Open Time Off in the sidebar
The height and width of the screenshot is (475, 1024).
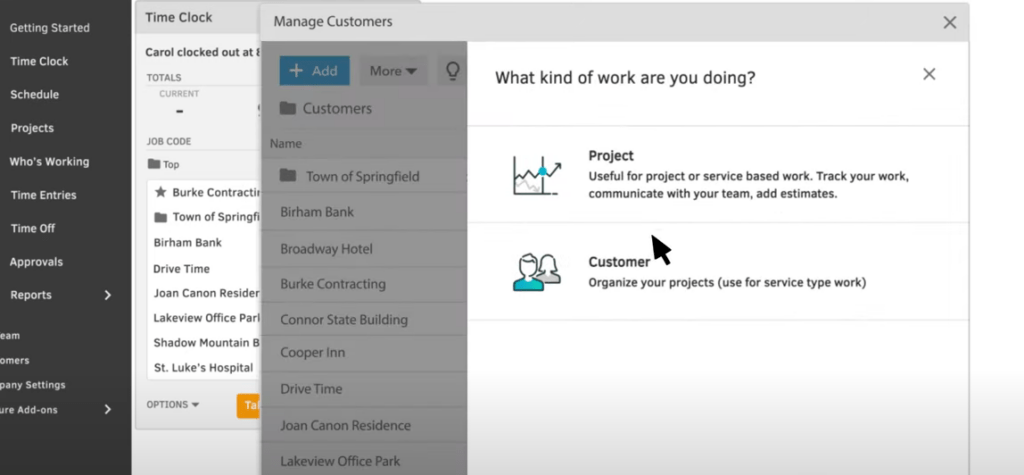pyautogui.click(x=33, y=229)
